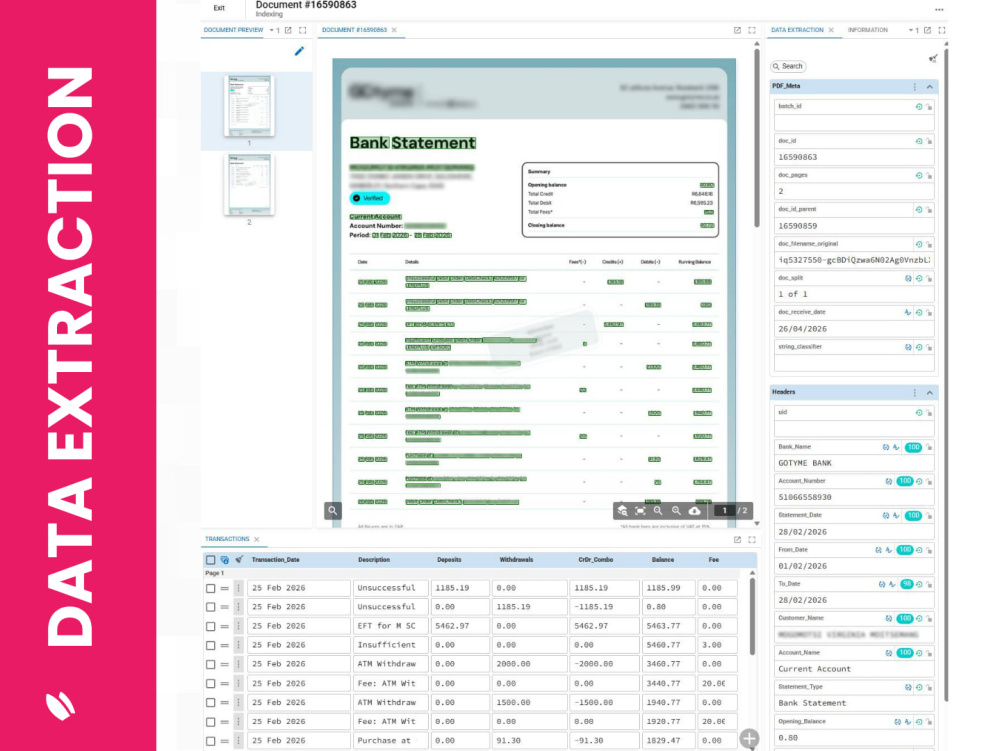Click the Bank_Name value GOTYME BANK field

coord(854,463)
